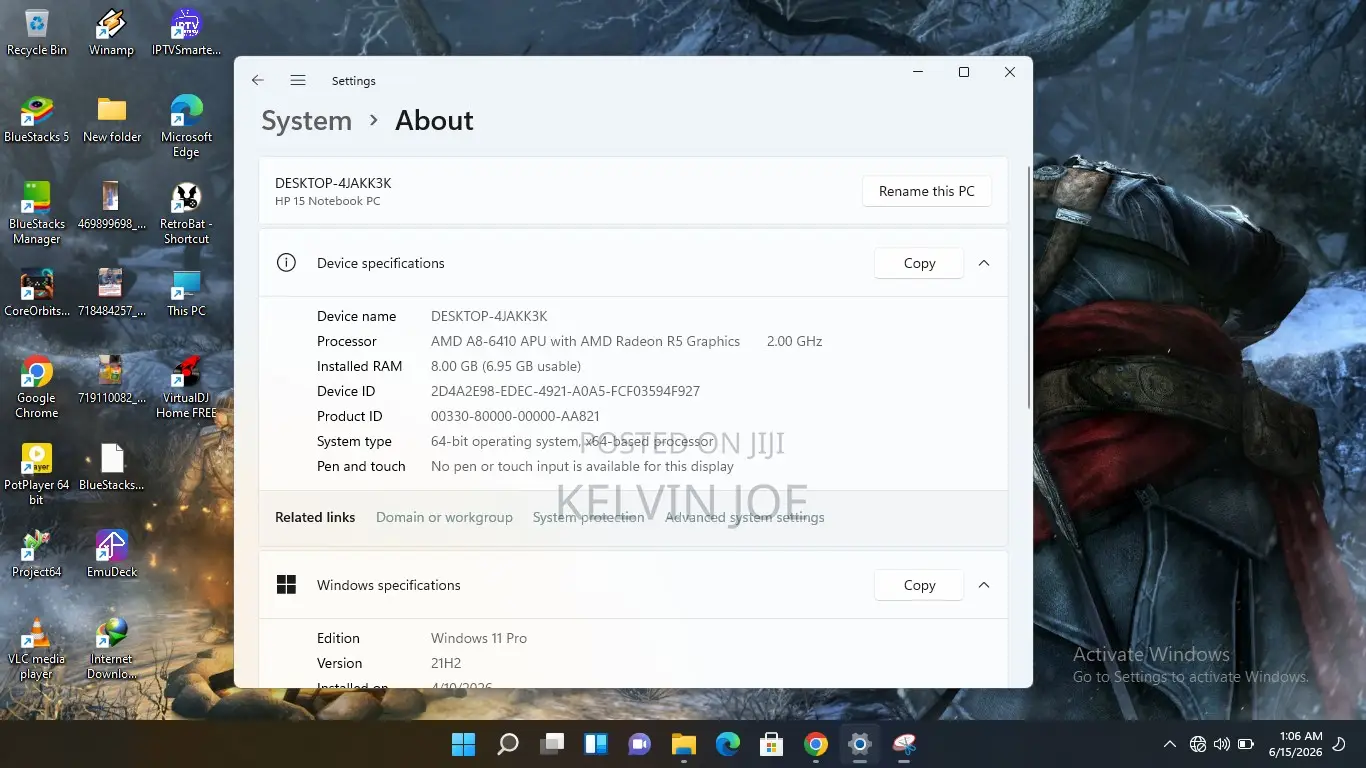Open the 719110082 image file on desktop
The image size is (1366, 768).
click(x=112, y=380)
